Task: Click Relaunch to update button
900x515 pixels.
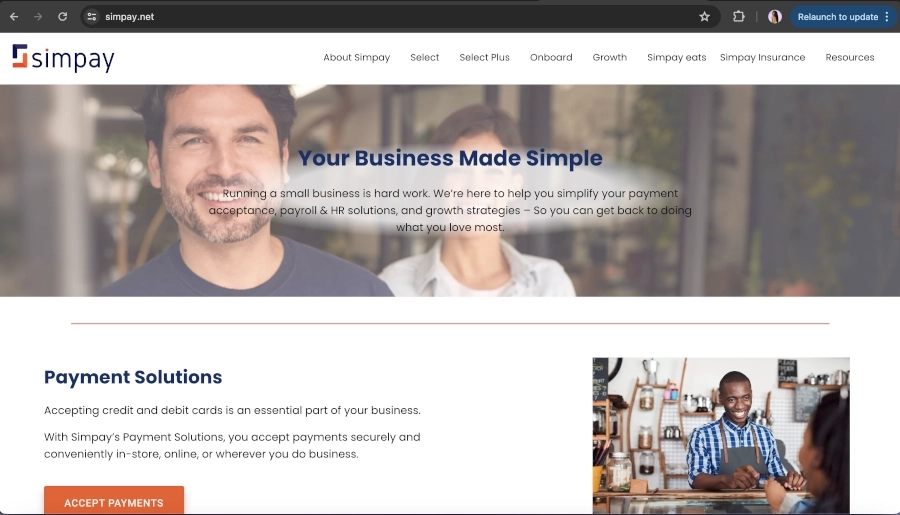Action: coord(837,17)
